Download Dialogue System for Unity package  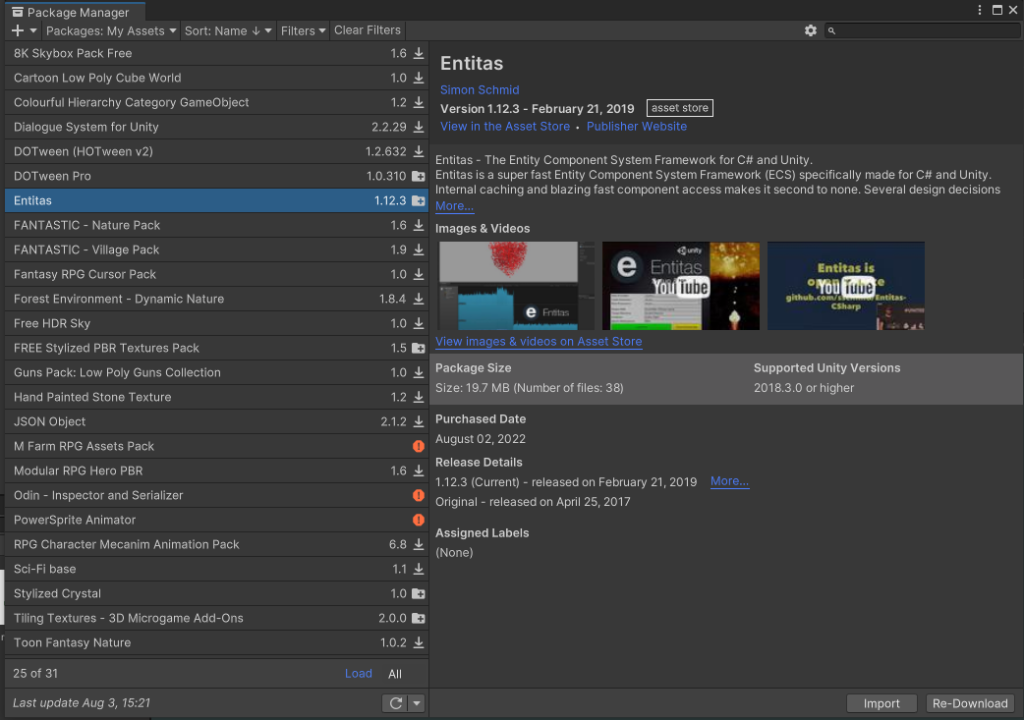click(x=419, y=127)
